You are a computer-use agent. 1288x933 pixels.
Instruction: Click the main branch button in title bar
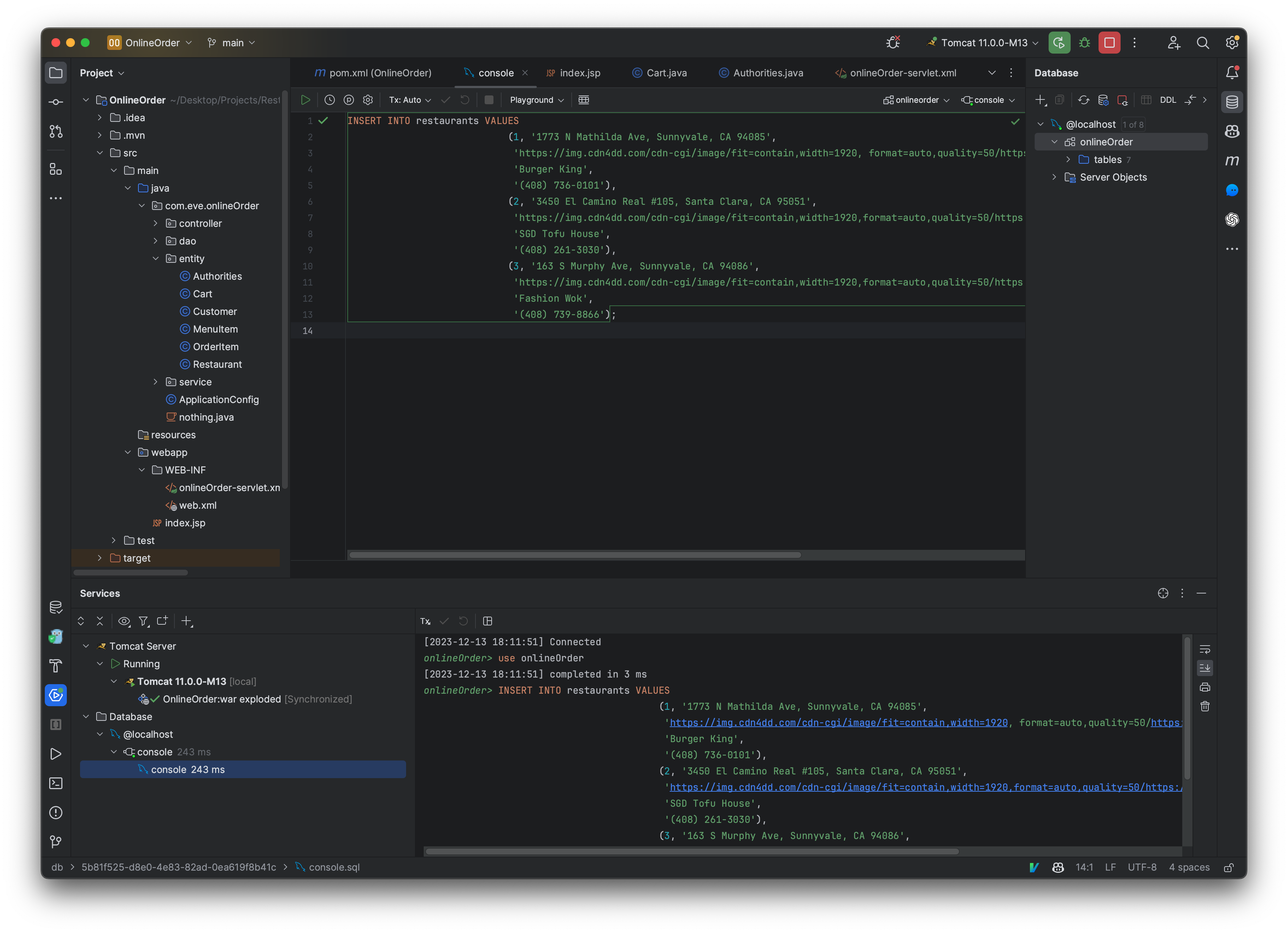coord(231,43)
